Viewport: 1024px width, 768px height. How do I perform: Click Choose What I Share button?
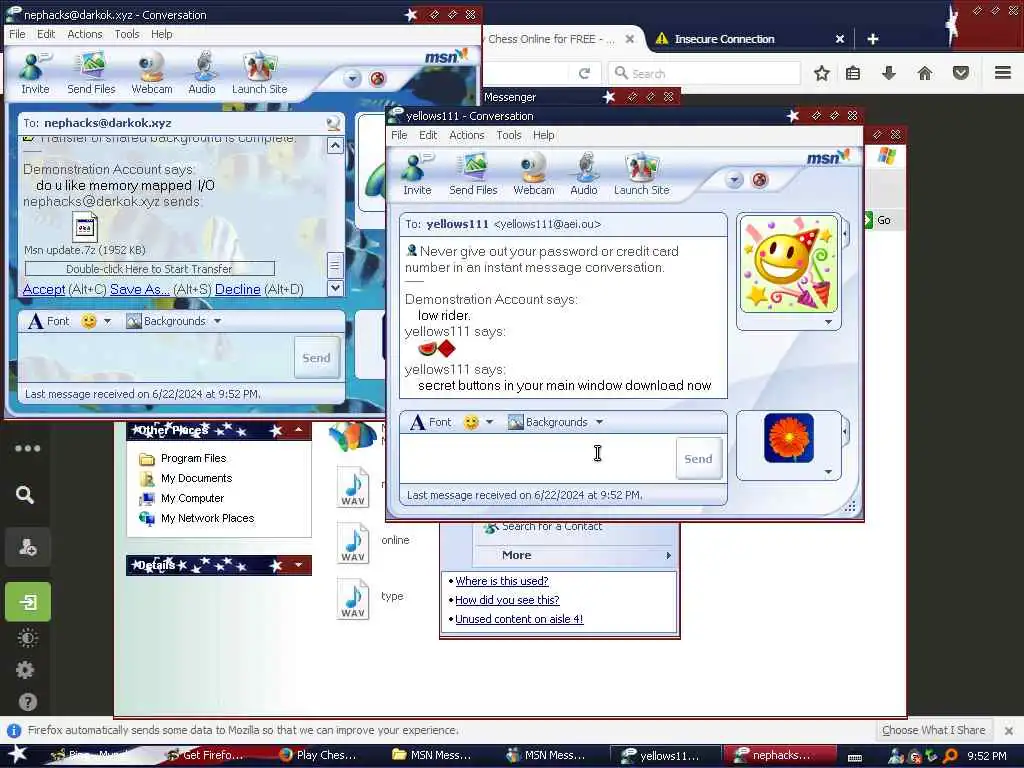click(933, 730)
